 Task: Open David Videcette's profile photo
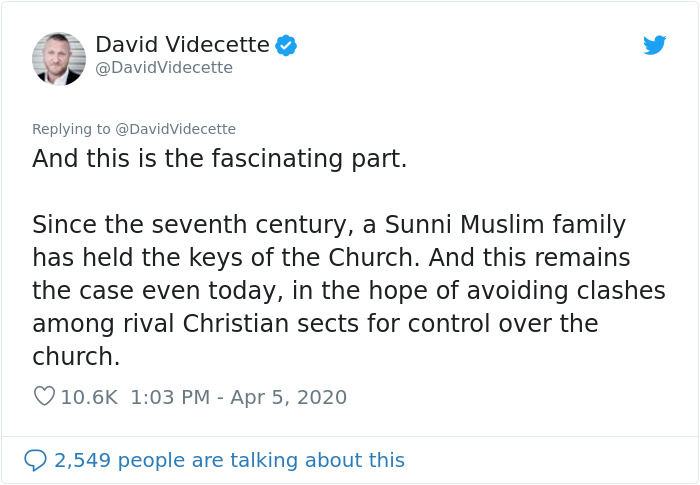[x=58, y=58]
